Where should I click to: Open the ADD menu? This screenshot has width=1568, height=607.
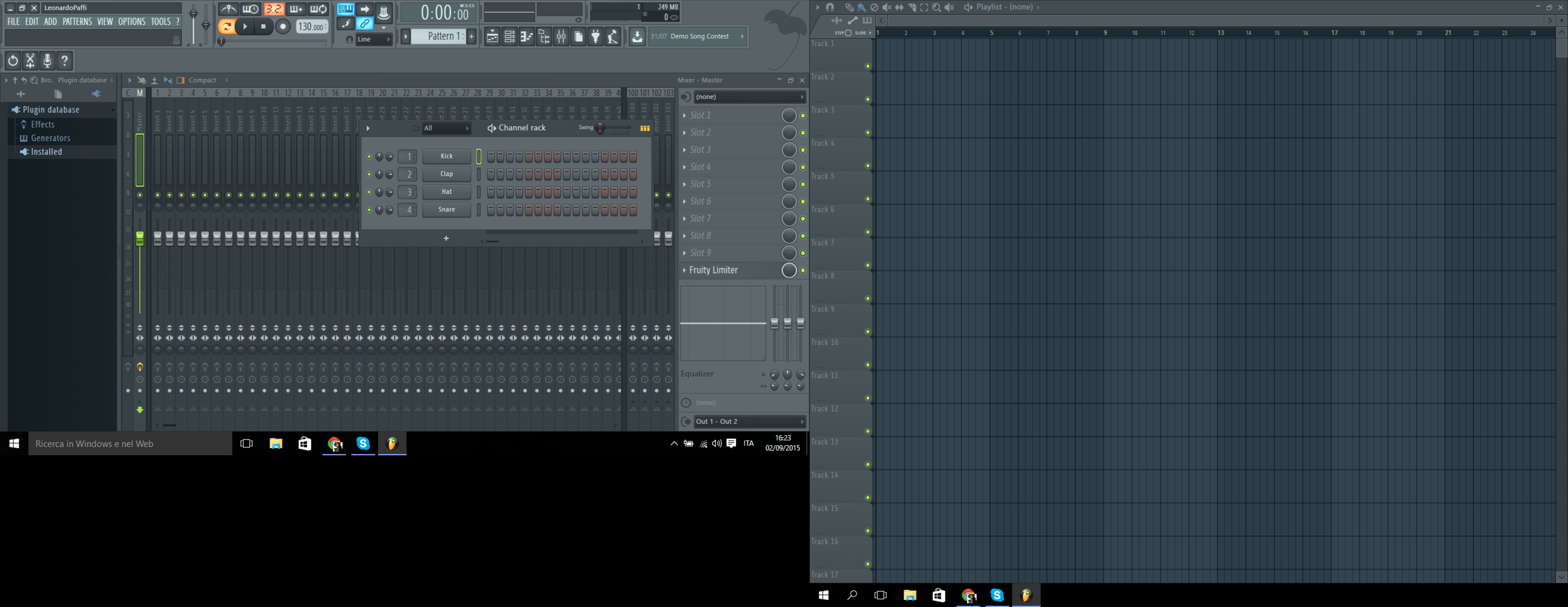(51, 21)
